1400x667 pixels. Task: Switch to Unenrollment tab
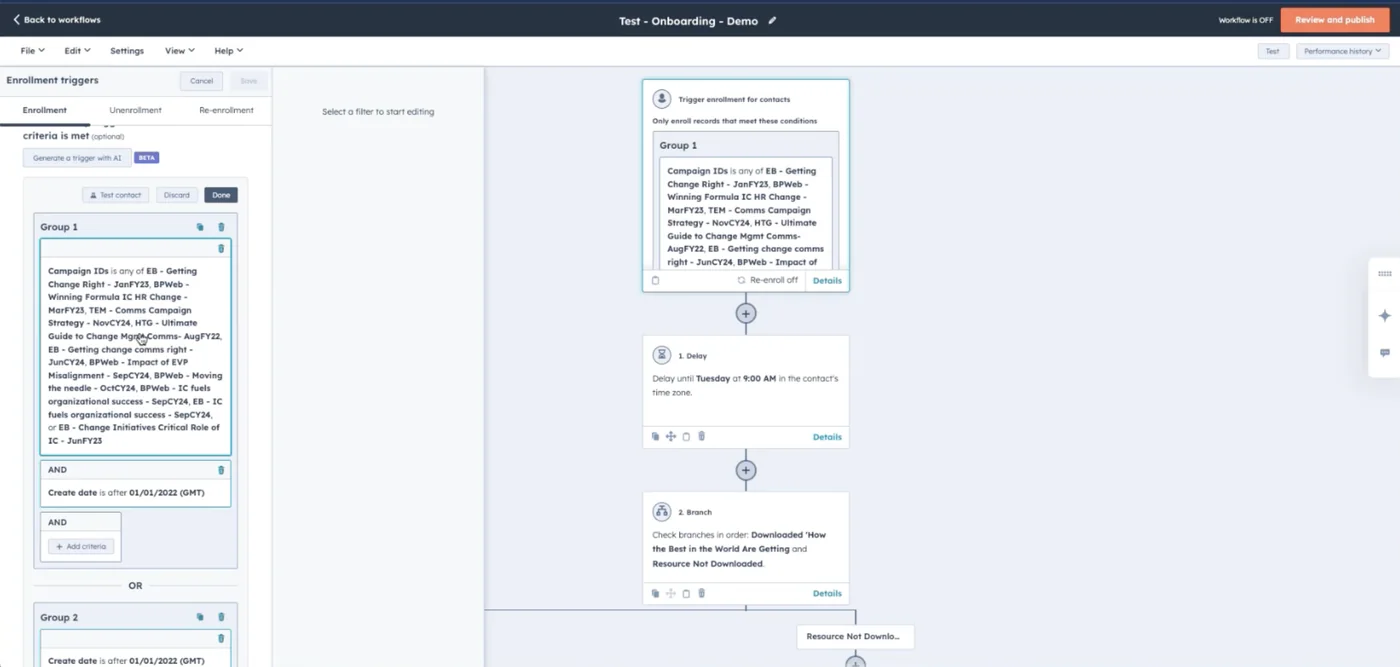135,110
